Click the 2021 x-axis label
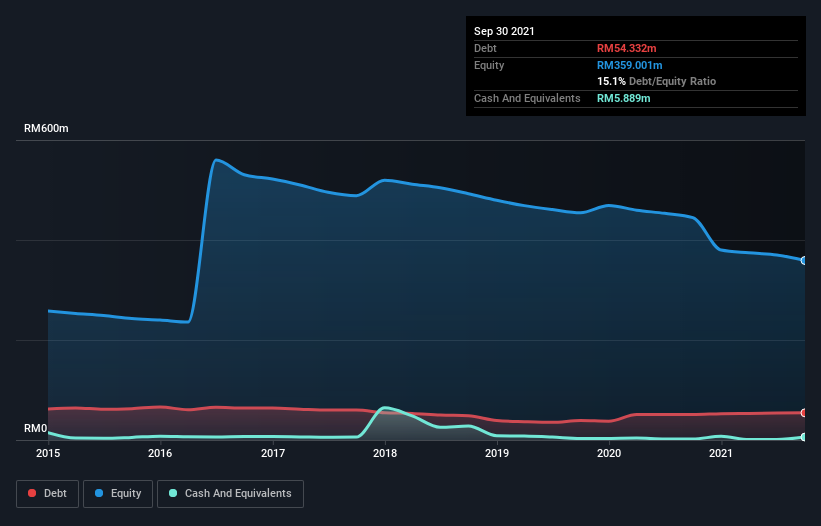 721,453
